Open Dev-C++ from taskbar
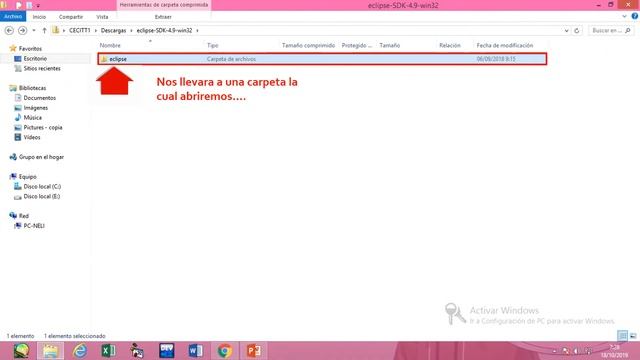Image resolution: width=640 pixels, height=360 pixels. point(167,351)
